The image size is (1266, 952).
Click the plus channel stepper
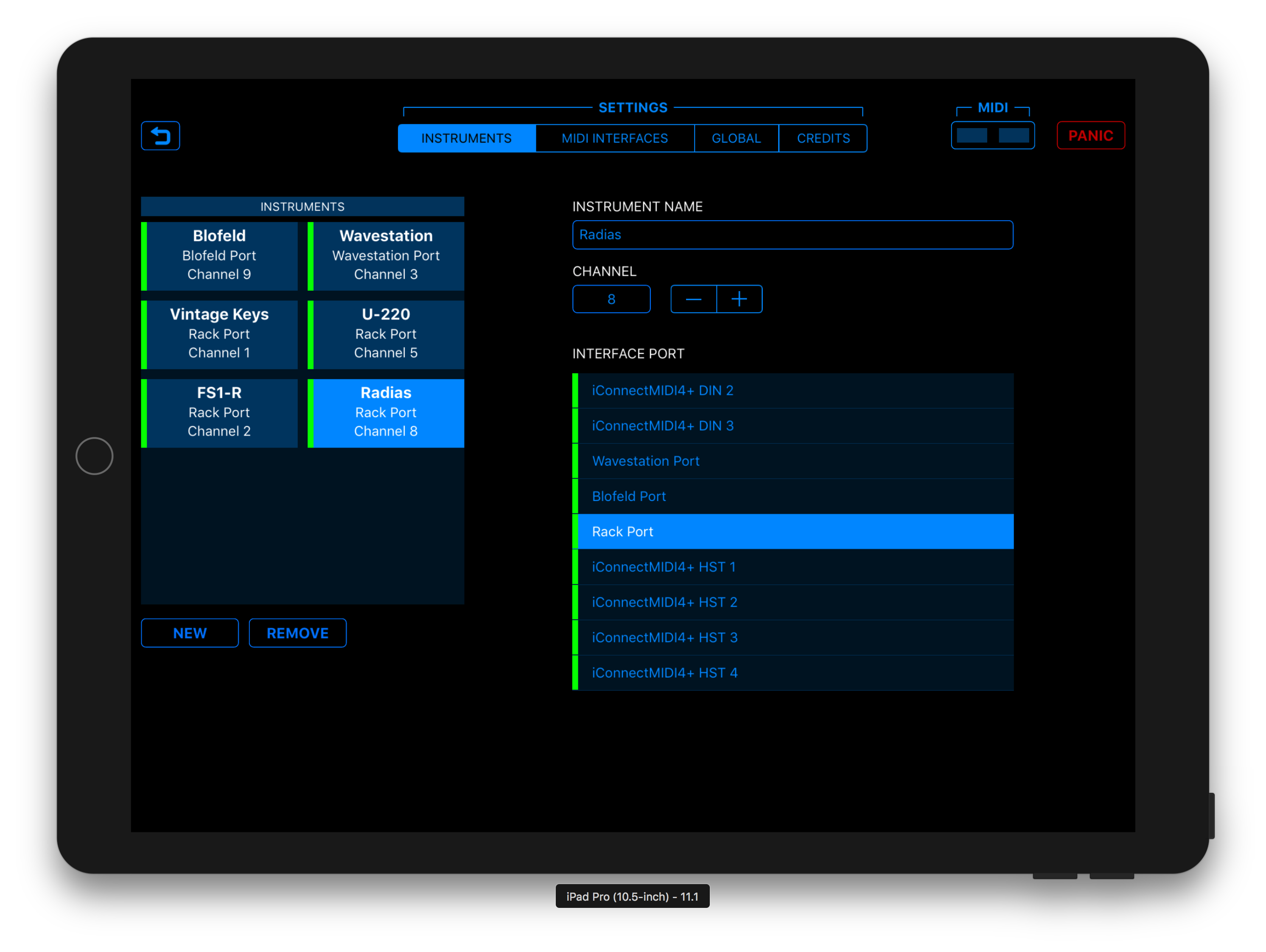[739, 300]
